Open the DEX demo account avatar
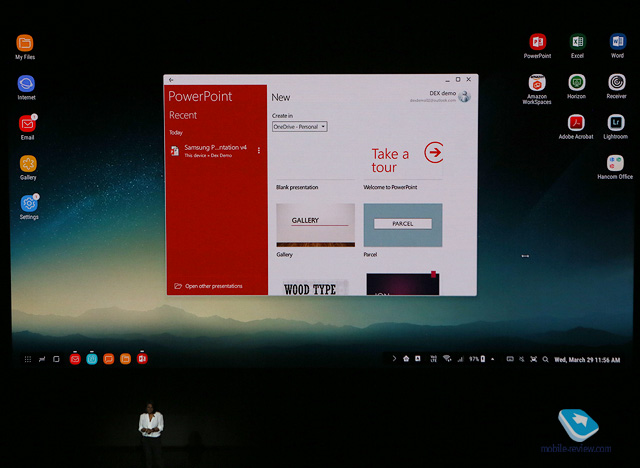Image resolution: width=640 pixels, height=468 pixels. click(x=464, y=96)
